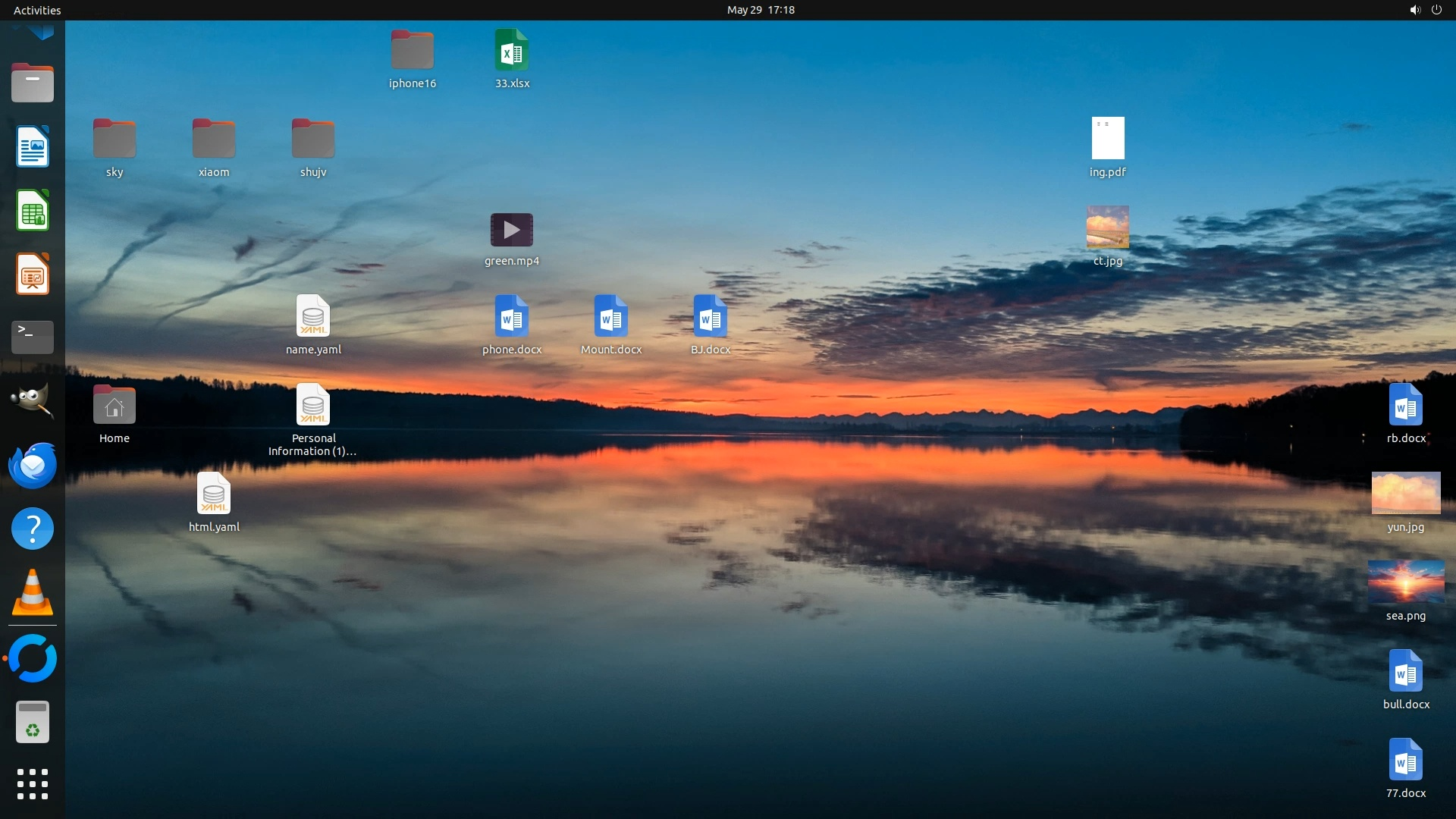
Task: Select the green.mp4 video file
Action: 512,231
